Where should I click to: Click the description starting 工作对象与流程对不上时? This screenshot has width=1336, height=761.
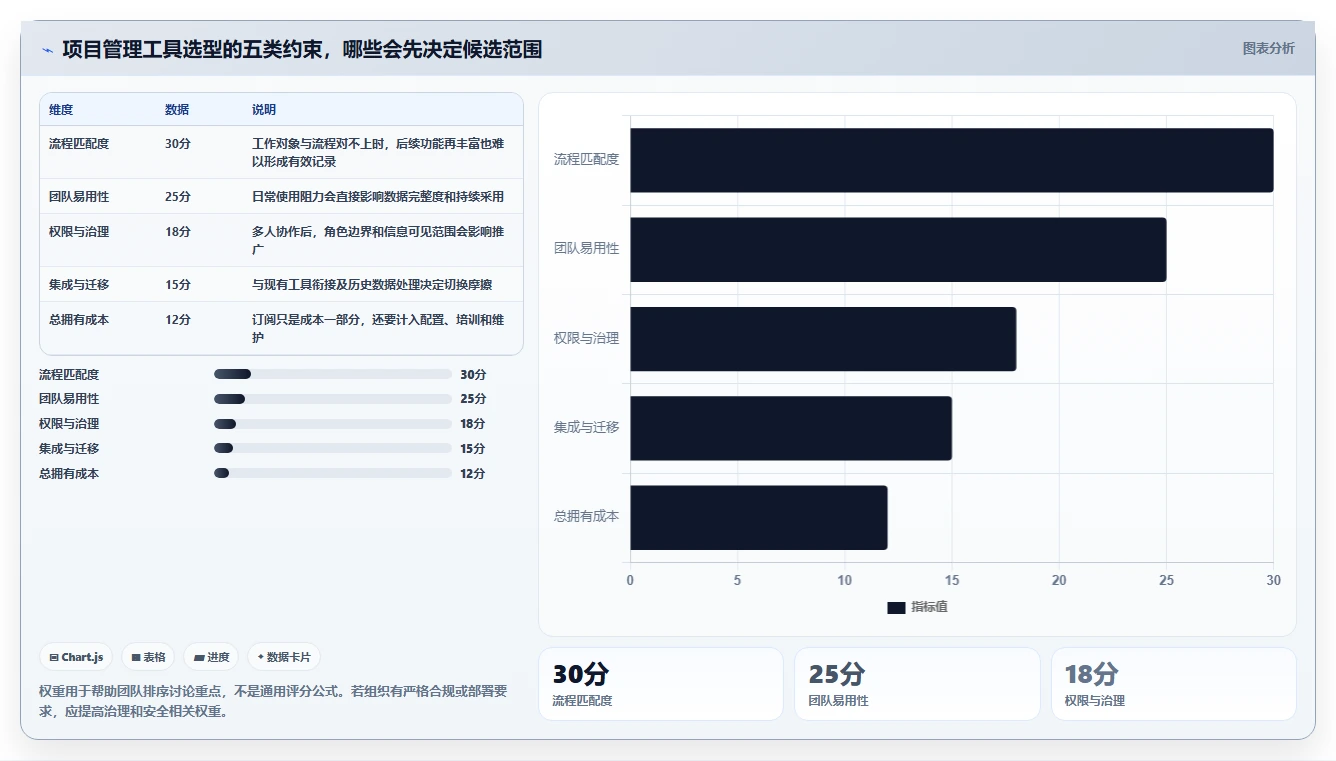coord(378,153)
